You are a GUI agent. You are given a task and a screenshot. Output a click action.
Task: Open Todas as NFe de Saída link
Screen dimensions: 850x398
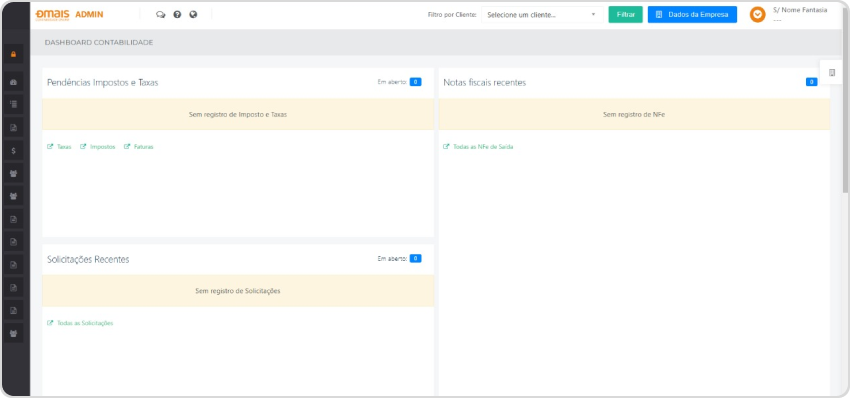coord(478,147)
